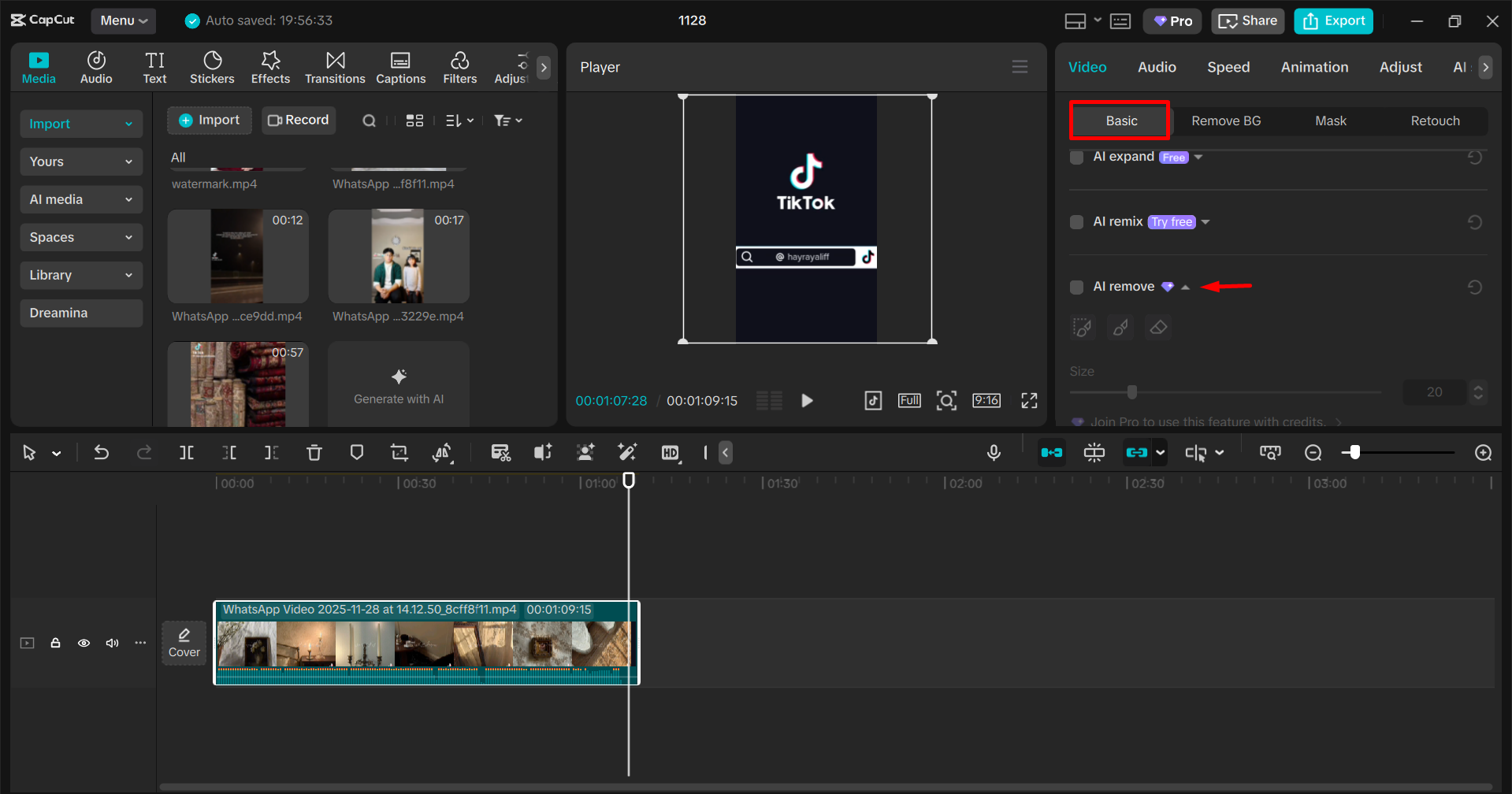Click the Record button

[299, 121]
